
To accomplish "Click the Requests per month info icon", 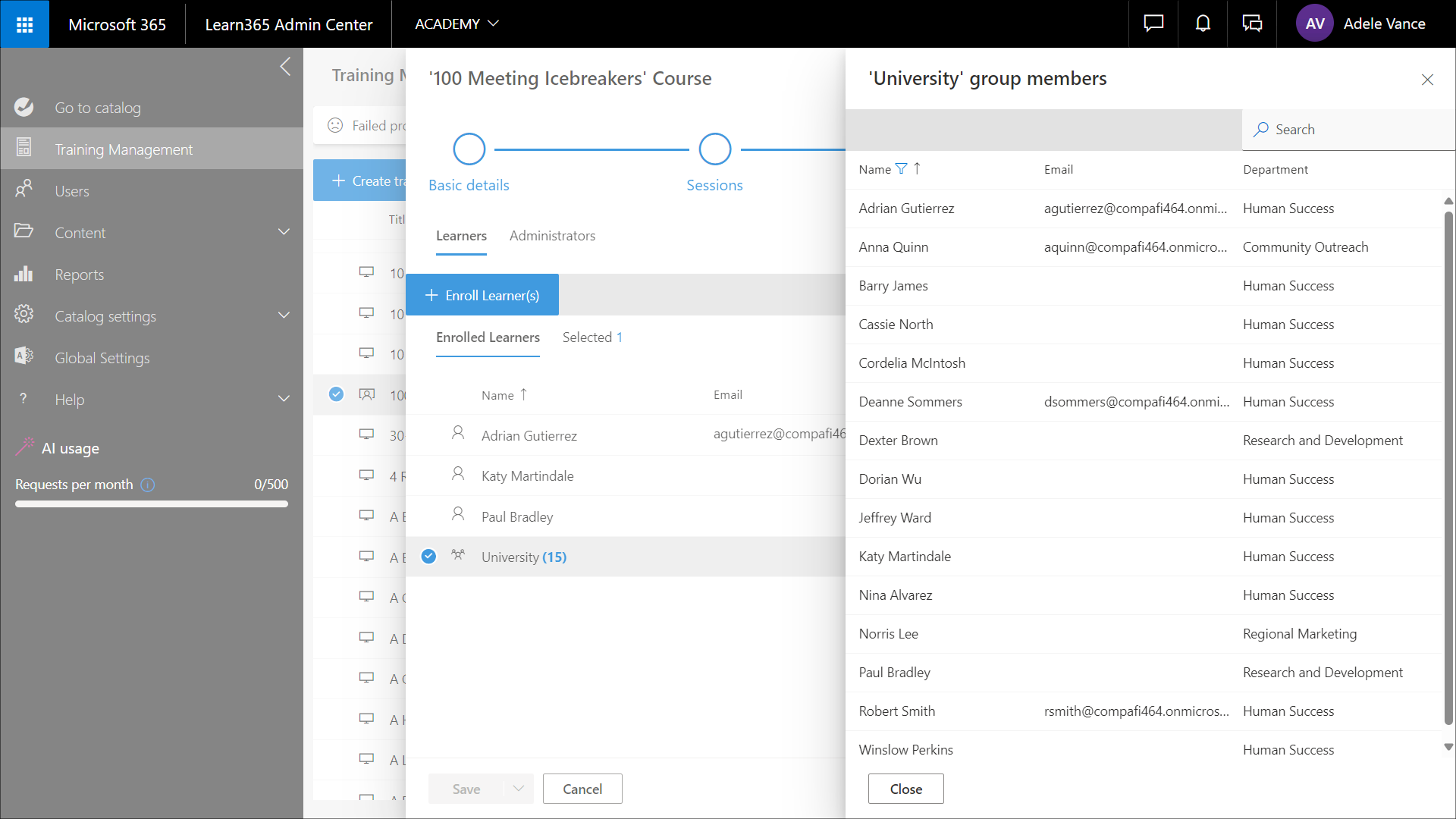I will coord(148,485).
